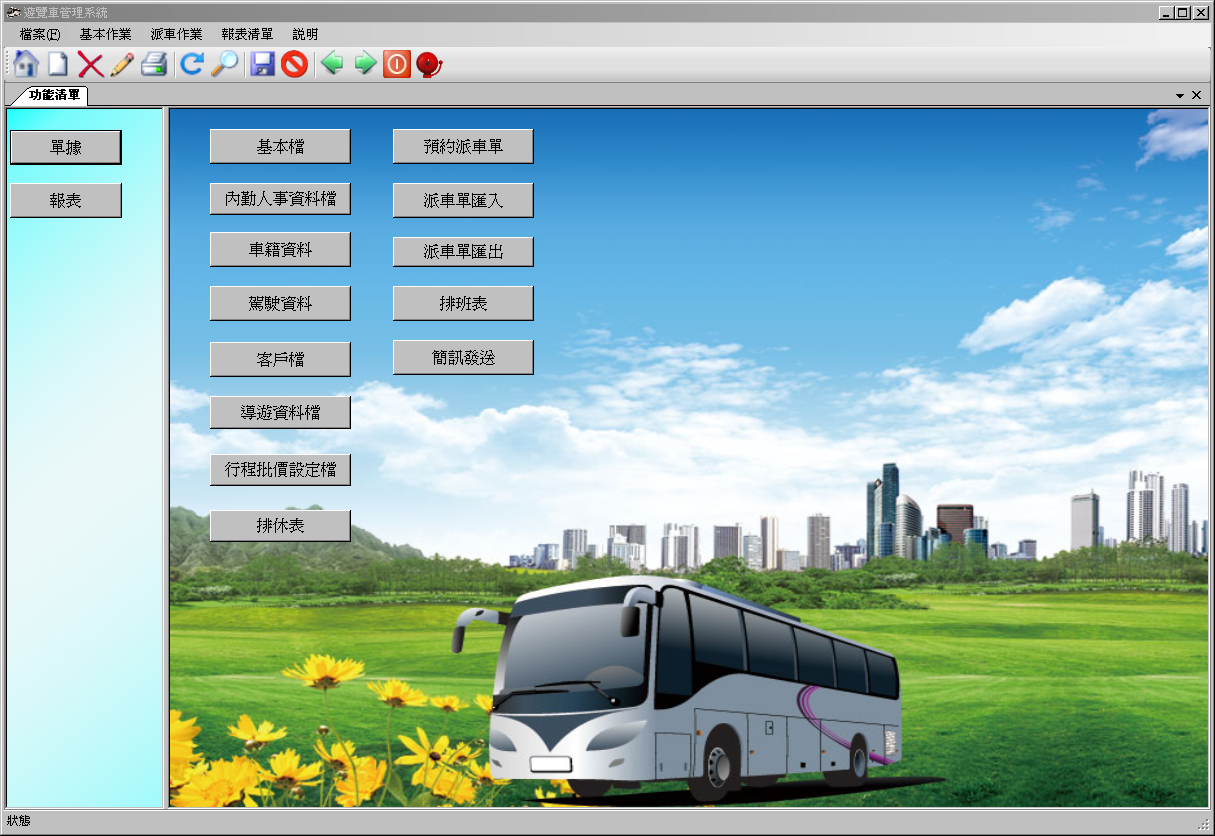Maximize the application window

click(1183, 12)
